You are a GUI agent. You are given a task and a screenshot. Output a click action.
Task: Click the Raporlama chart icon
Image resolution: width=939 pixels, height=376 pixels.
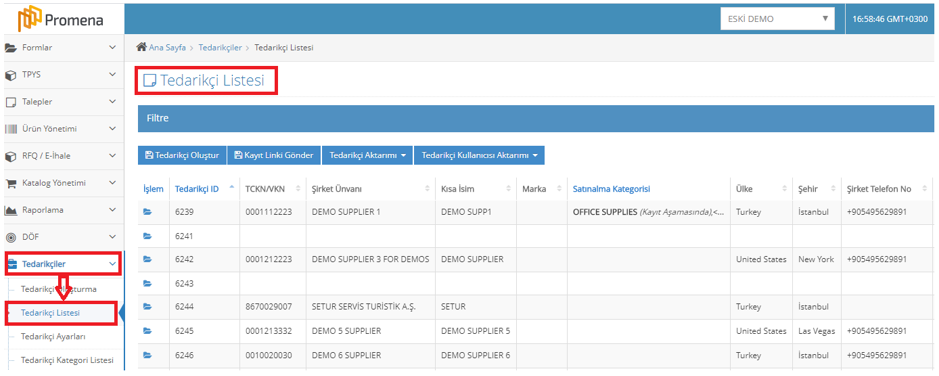(10, 210)
